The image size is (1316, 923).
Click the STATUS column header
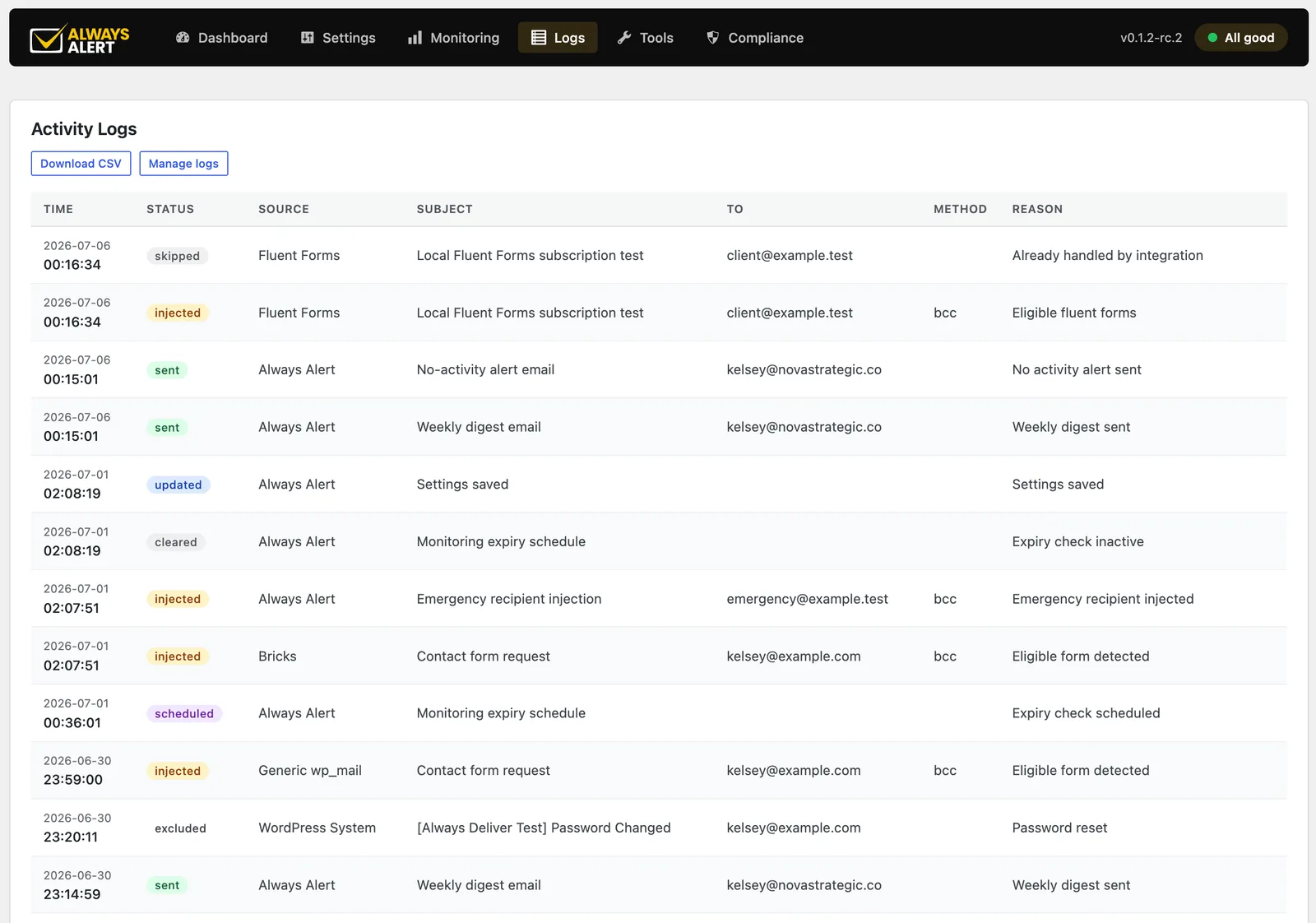(170, 209)
